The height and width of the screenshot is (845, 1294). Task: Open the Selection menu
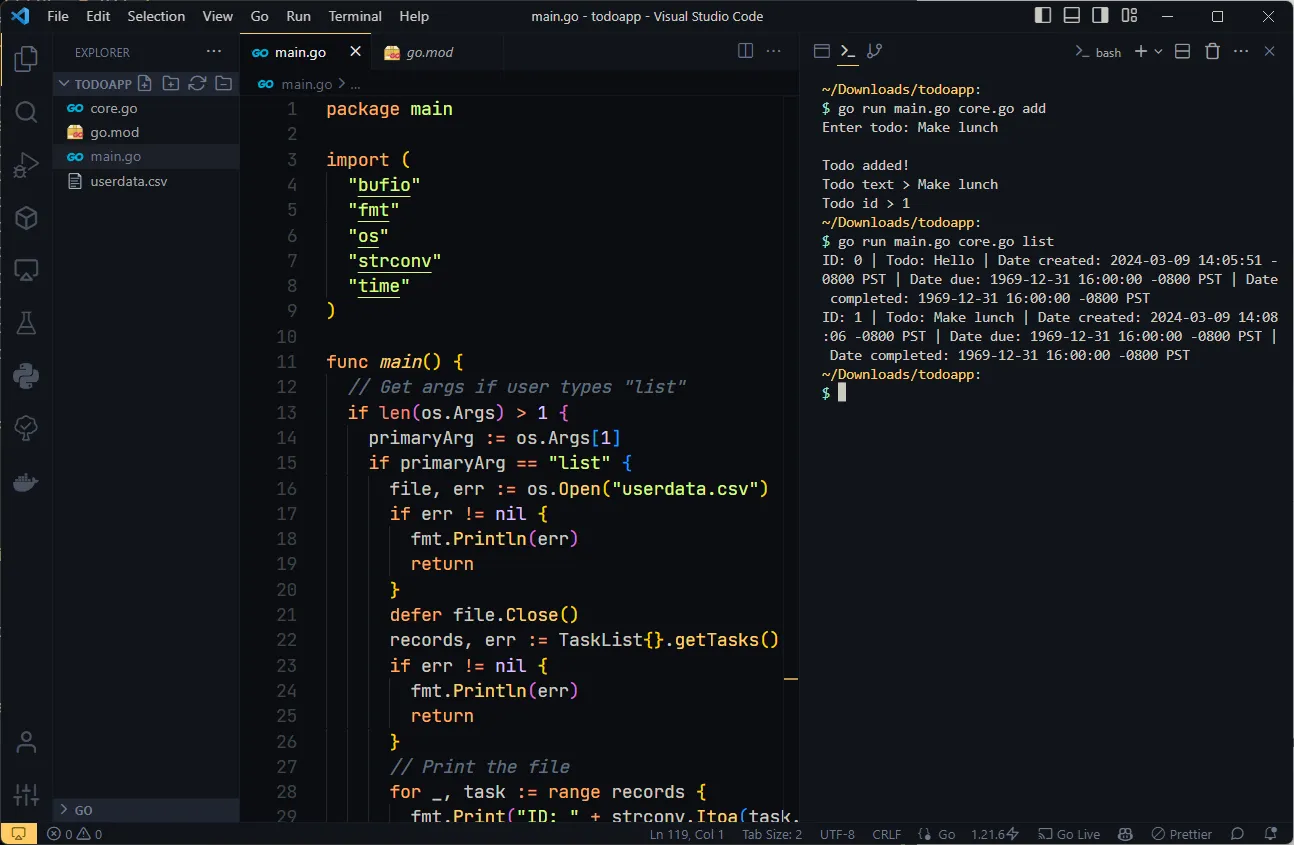click(x=156, y=16)
